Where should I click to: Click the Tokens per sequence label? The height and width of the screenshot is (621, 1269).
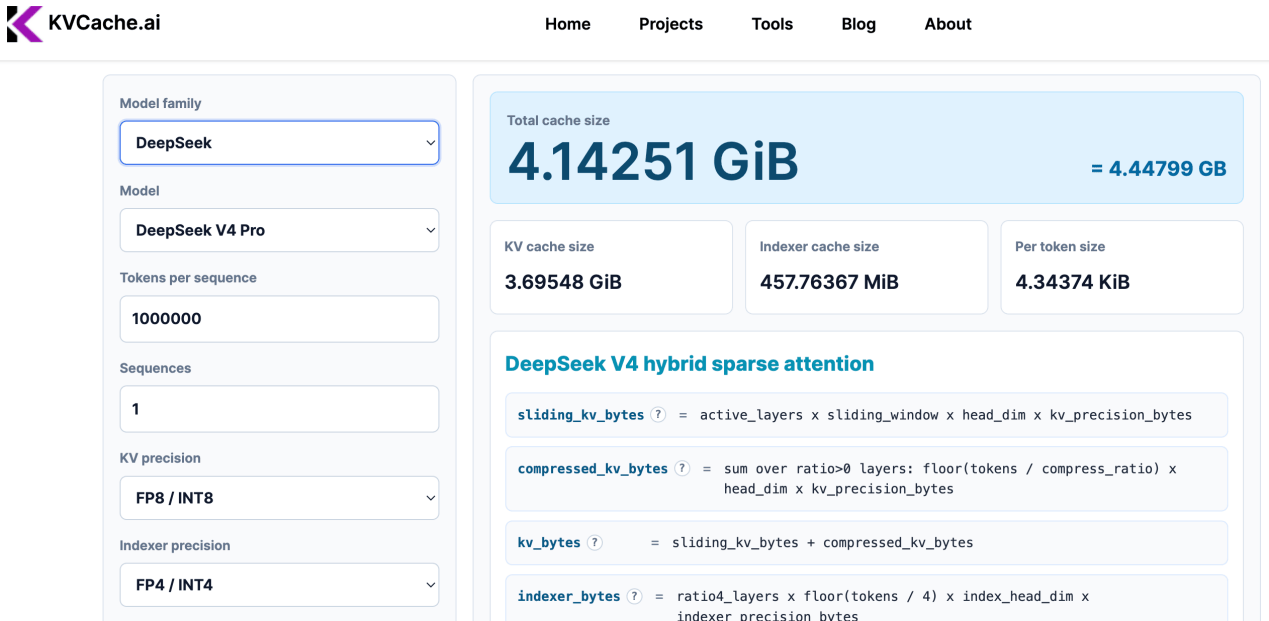pos(188,278)
